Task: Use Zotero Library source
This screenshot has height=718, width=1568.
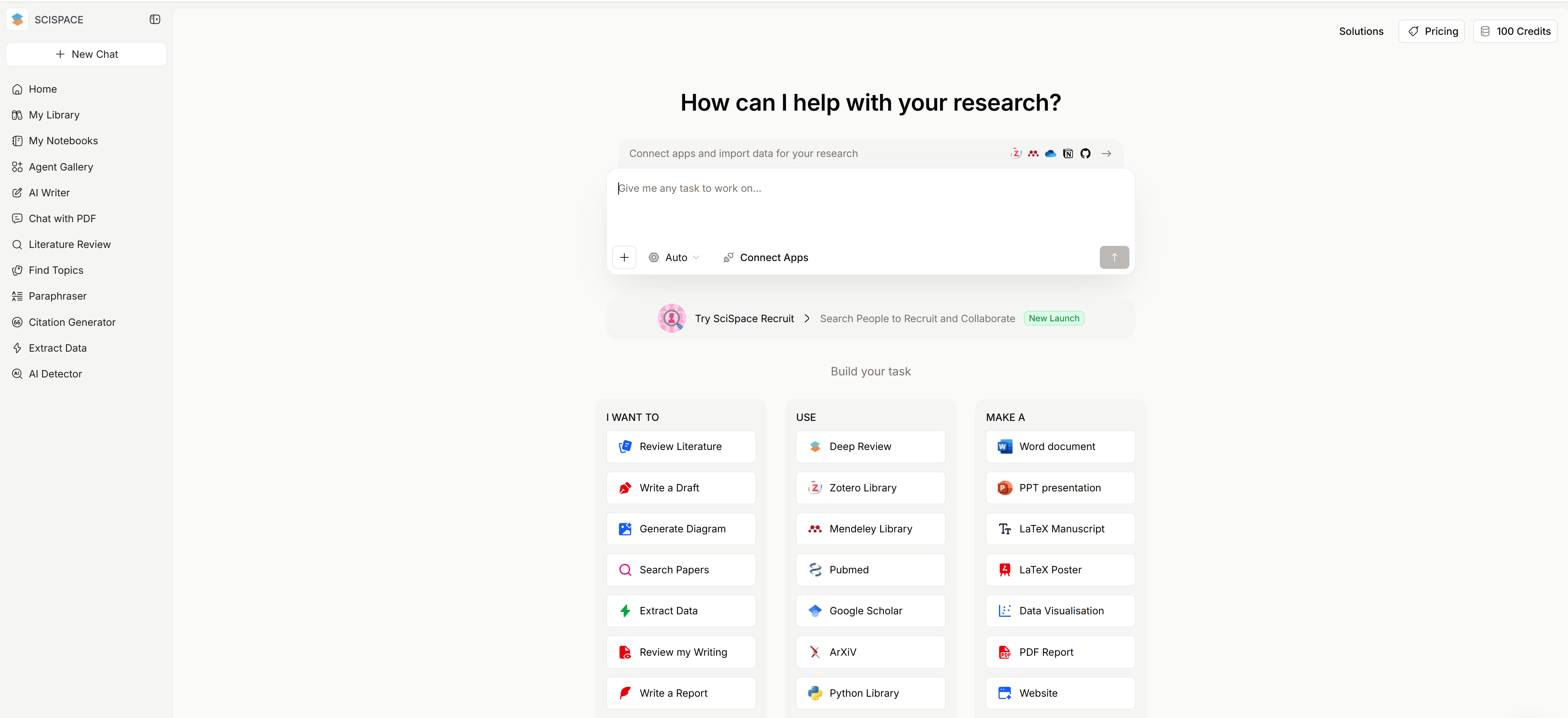Action: [870, 488]
